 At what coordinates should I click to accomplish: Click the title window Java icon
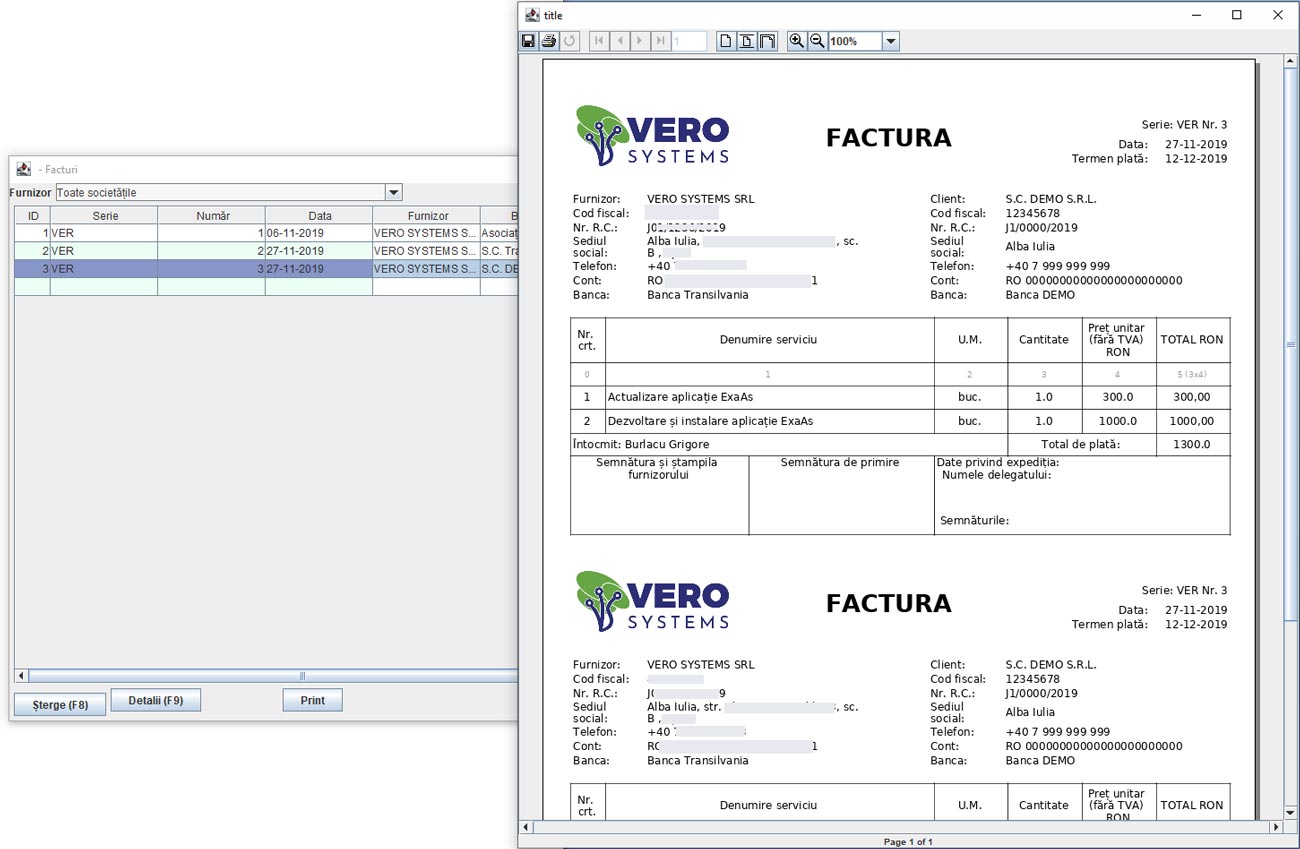532,15
